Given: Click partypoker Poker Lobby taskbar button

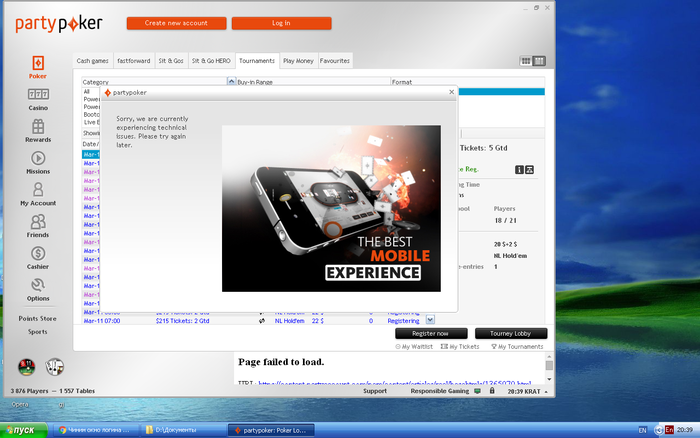Looking at the screenshot, I should click(x=271, y=430).
